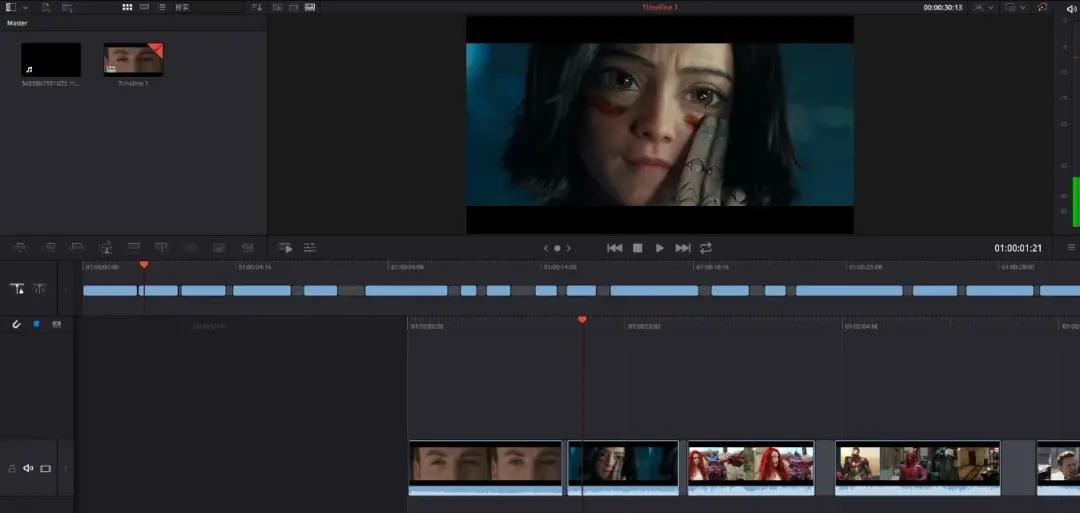Select the timeline viewer mode icon

tap(310, 7)
